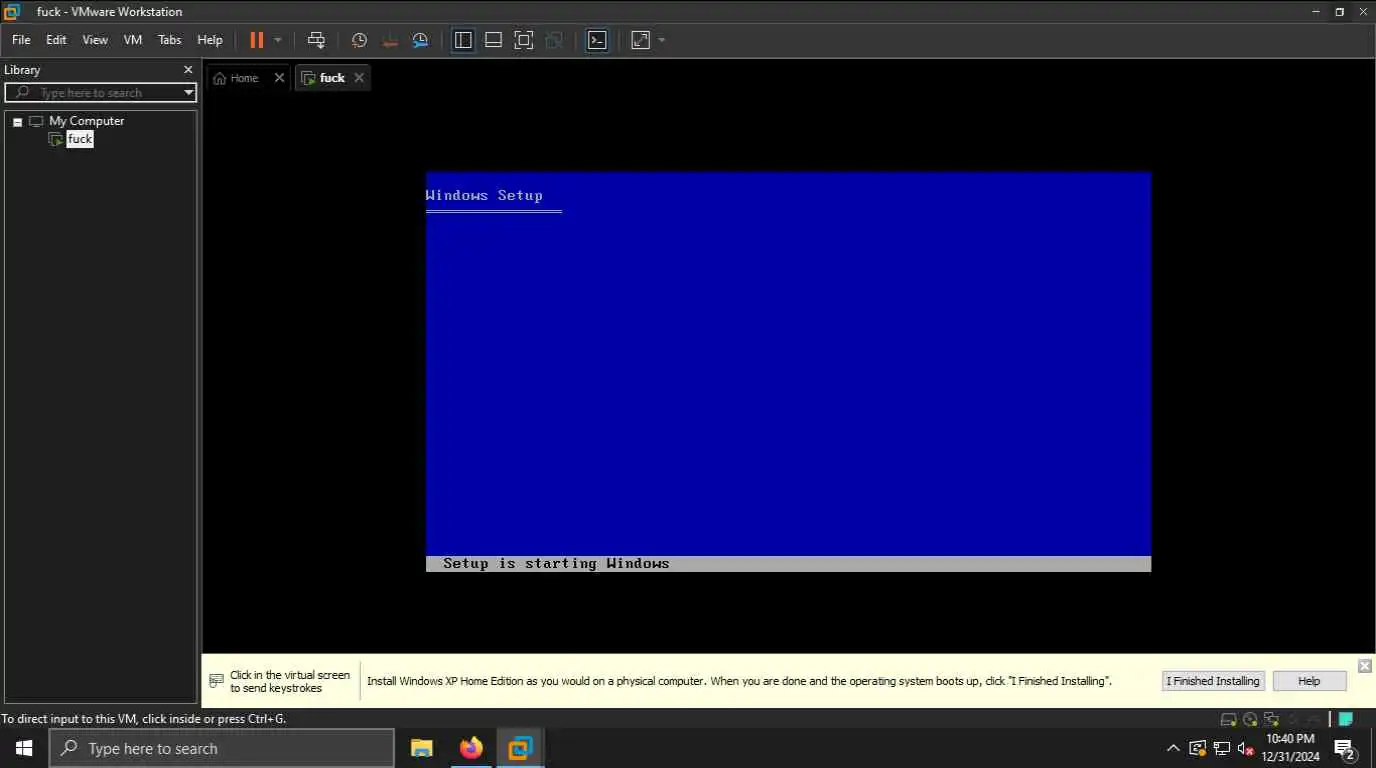Toggle the console view button
The height and width of the screenshot is (768, 1376).
click(597, 40)
